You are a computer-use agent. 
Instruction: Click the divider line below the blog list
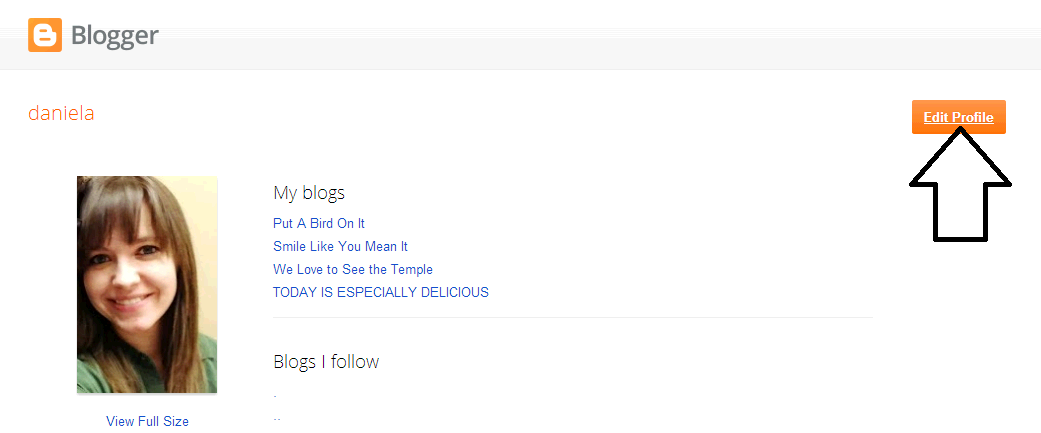(572, 318)
